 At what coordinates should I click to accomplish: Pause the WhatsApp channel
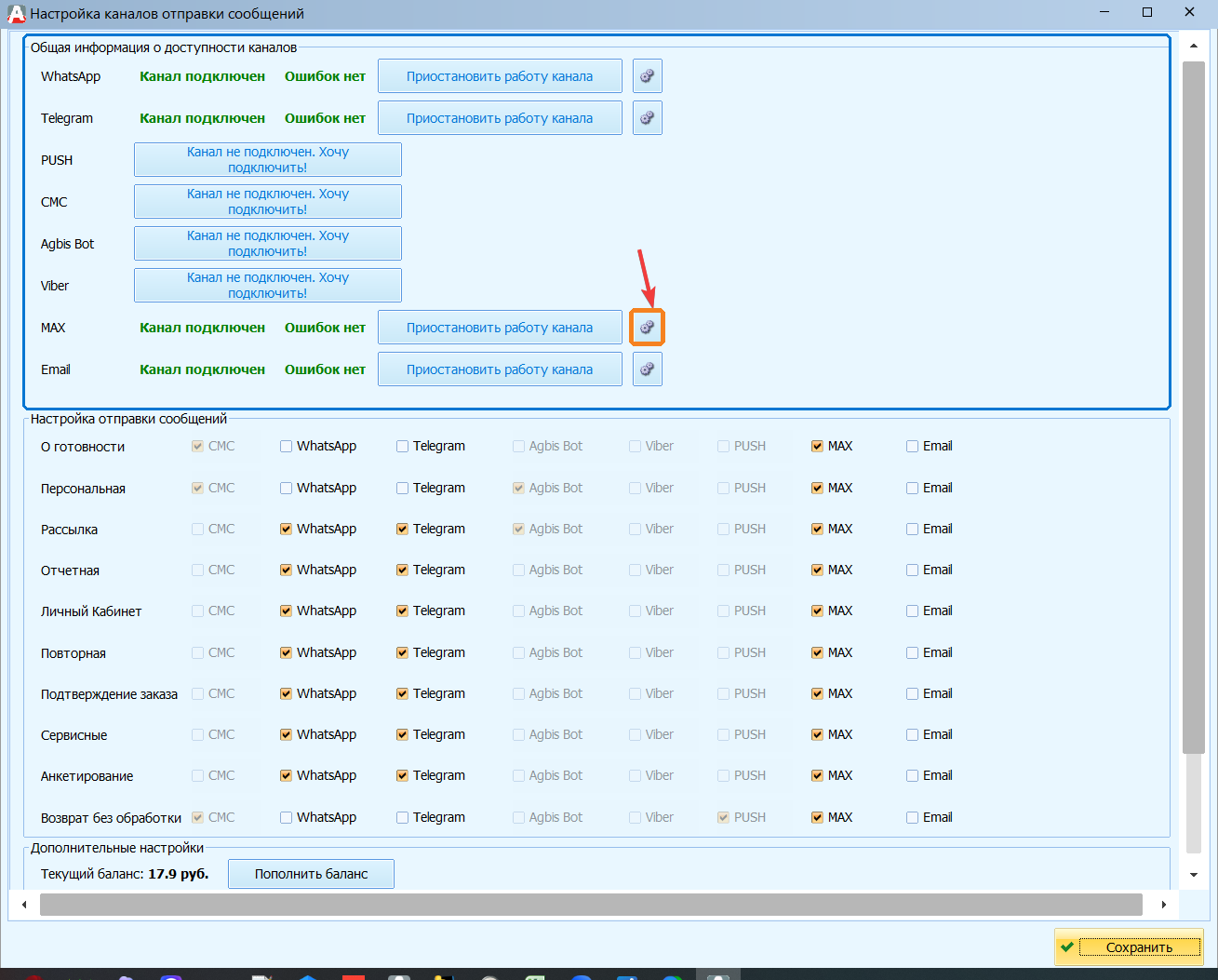pyautogui.click(x=500, y=76)
